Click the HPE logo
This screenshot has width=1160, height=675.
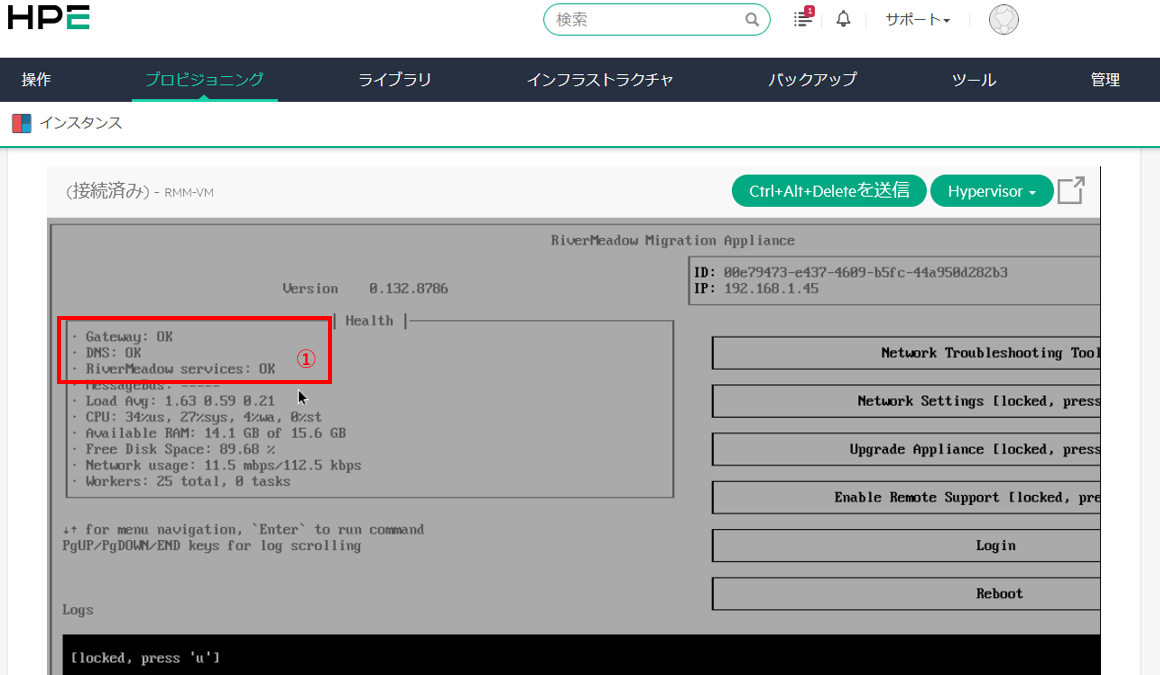click(x=48, y=17)
